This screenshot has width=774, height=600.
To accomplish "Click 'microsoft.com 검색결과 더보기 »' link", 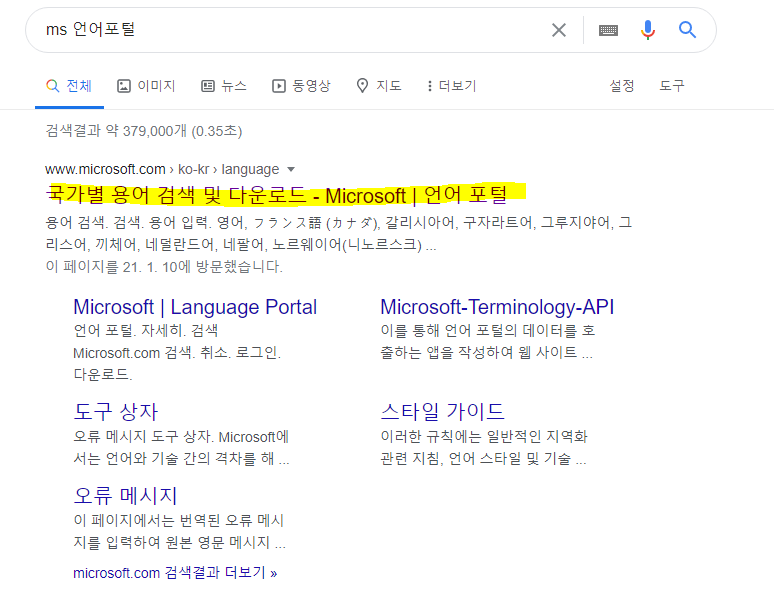I will 175,573.
